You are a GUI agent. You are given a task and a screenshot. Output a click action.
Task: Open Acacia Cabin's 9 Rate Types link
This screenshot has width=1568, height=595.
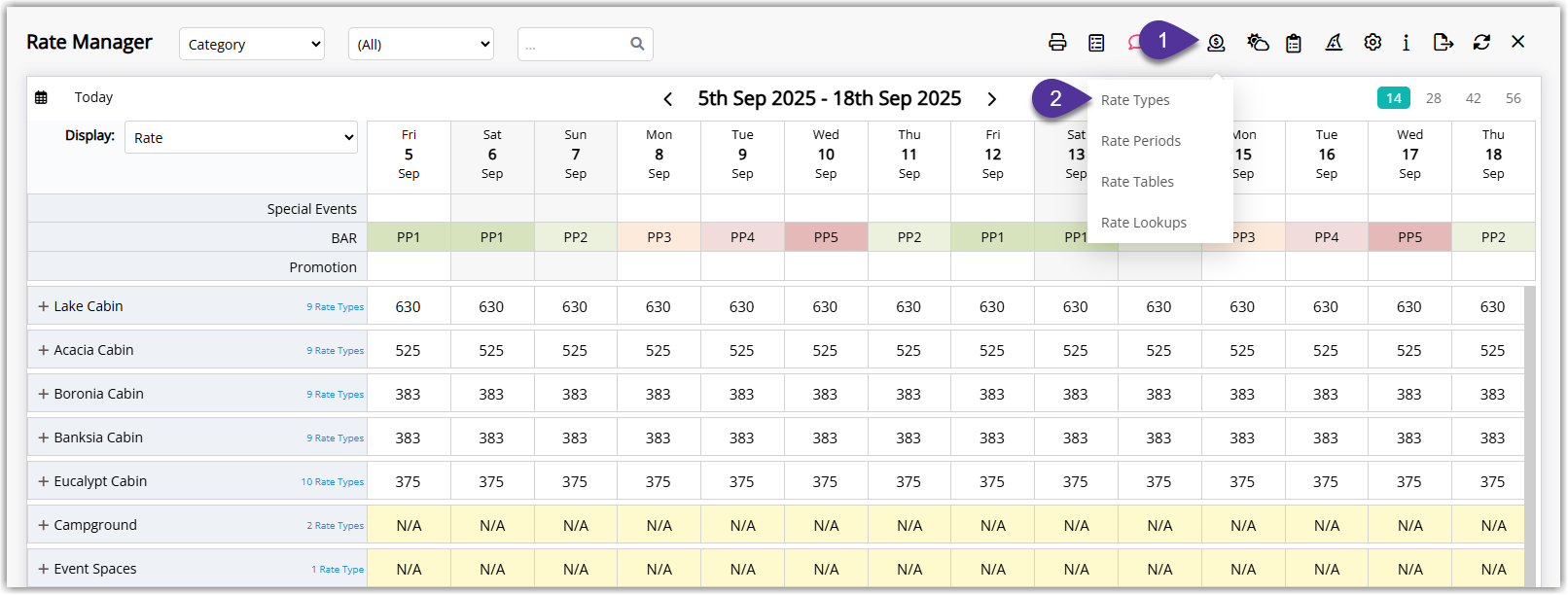pyautogui.click(x=336, y=351)
